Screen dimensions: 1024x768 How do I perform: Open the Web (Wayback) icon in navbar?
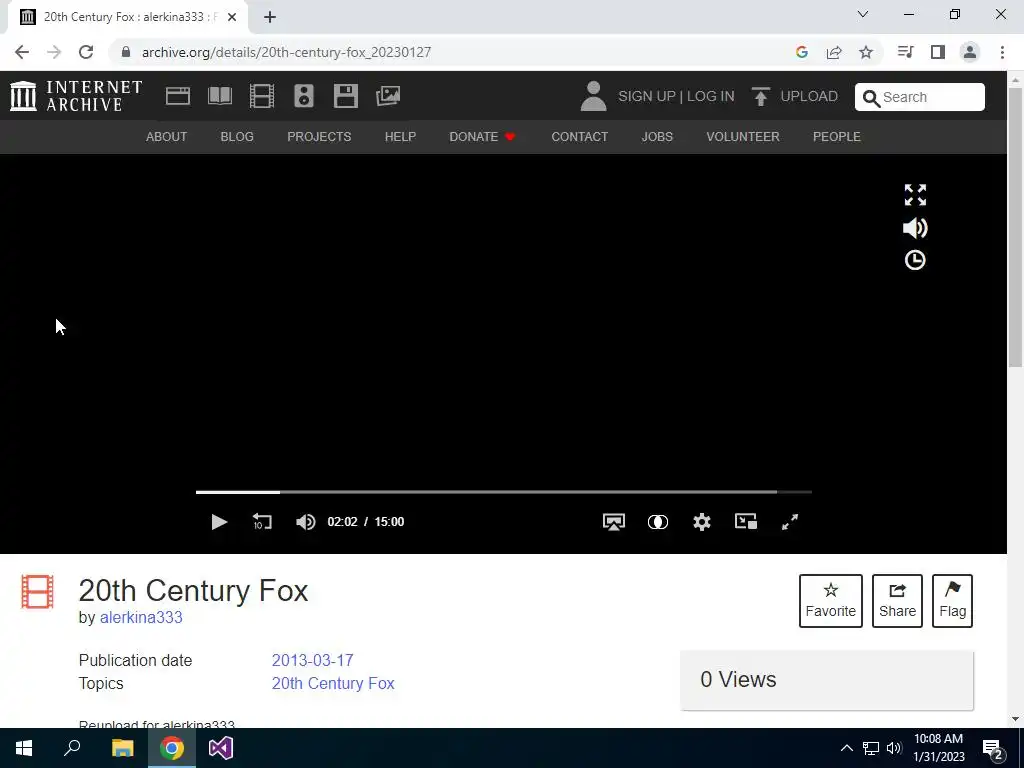click(178, 96)
